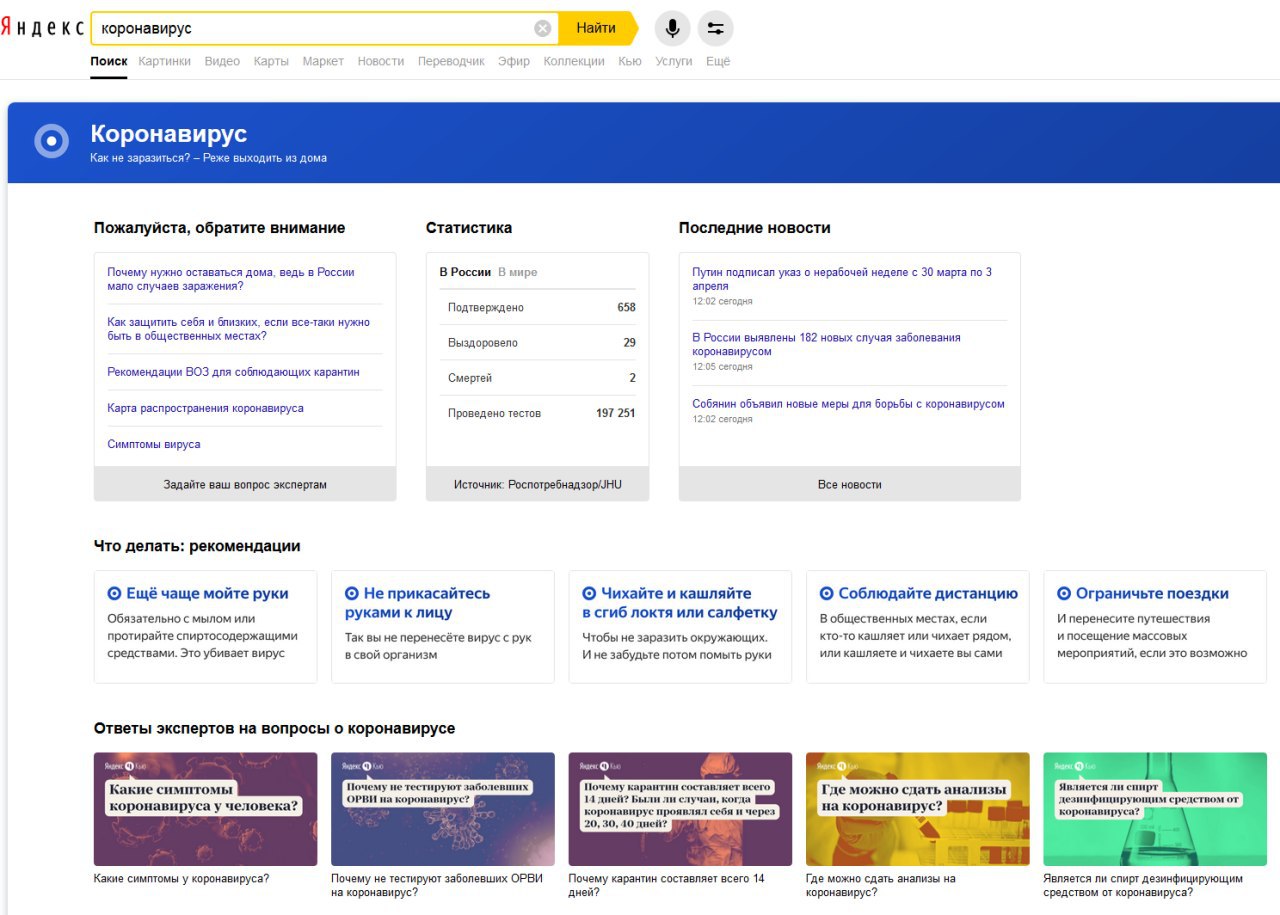Open link on protecting yourself in public places
The image size is (1280, 915).
(x=238, y=329)
